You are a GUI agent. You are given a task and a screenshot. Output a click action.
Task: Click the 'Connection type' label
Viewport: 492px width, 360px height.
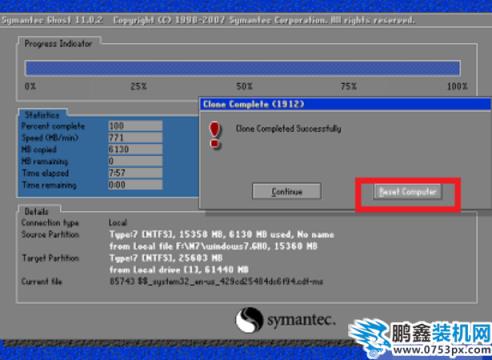point(50,223)
